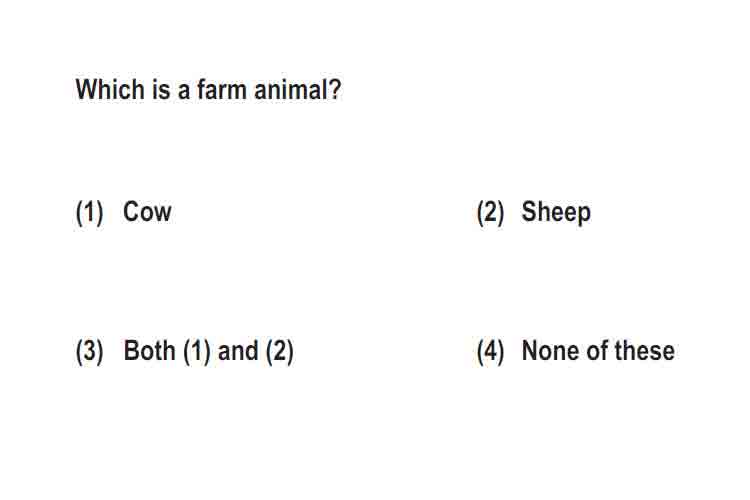Click the word Which in the question

[110, 89]
